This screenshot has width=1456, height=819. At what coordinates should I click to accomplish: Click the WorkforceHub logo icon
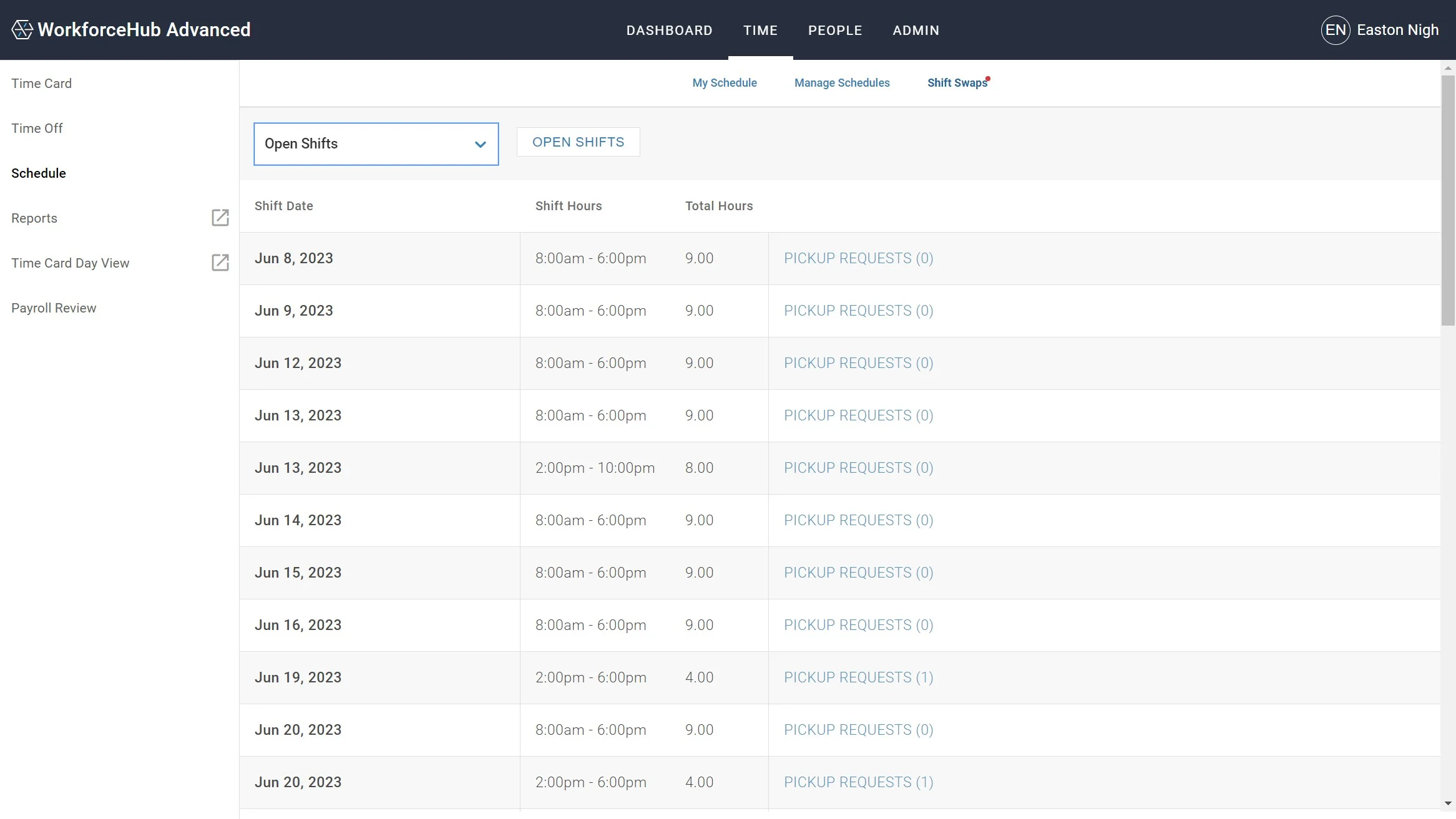pos(22,29)
